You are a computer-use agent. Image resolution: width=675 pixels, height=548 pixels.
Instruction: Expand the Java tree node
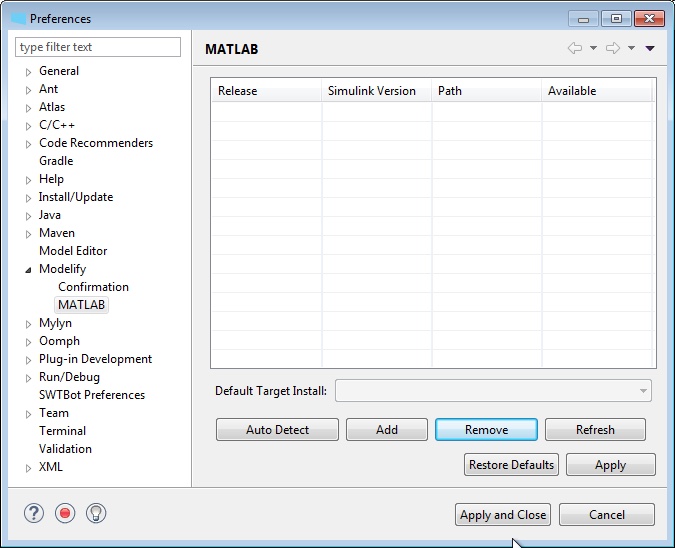28,216
